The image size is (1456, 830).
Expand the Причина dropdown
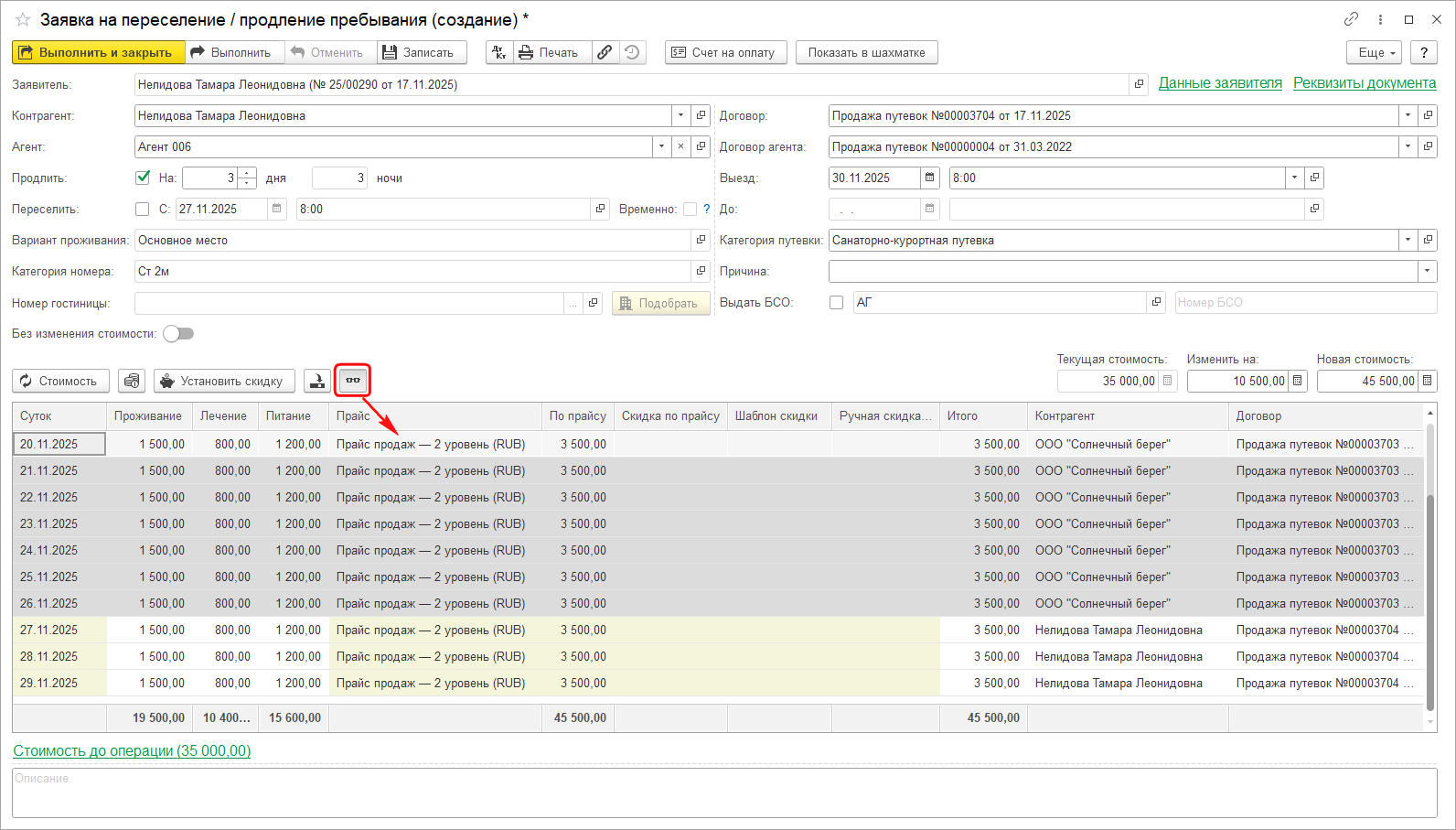[1427, 271]
